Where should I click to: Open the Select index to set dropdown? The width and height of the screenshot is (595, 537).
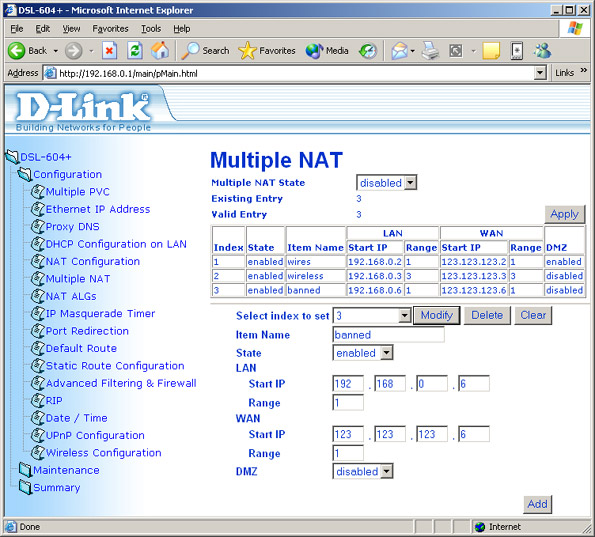405,315
